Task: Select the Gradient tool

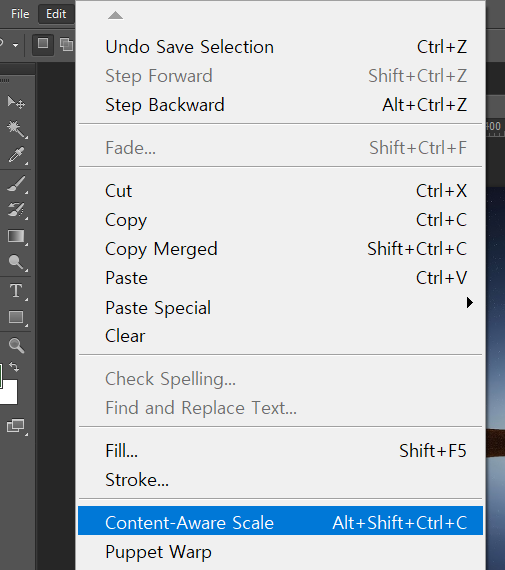Action: 16,236
